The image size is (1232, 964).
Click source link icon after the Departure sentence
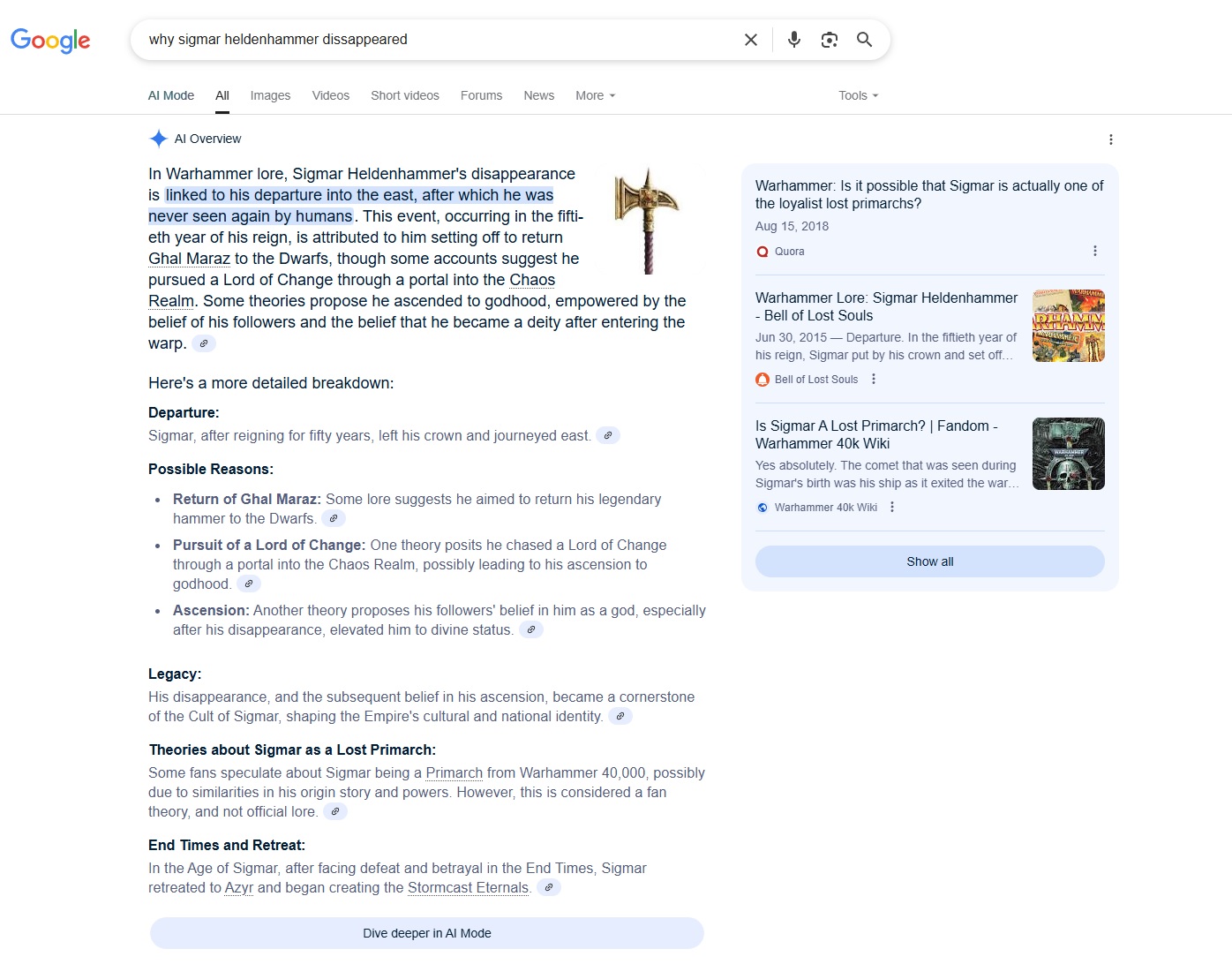[608, 435]
